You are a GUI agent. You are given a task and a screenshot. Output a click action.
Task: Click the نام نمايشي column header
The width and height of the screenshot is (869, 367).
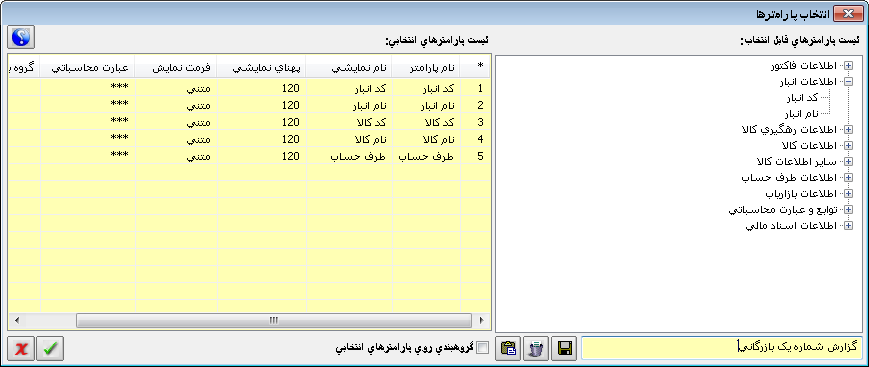pyautogui.click(x=349, y=67)
